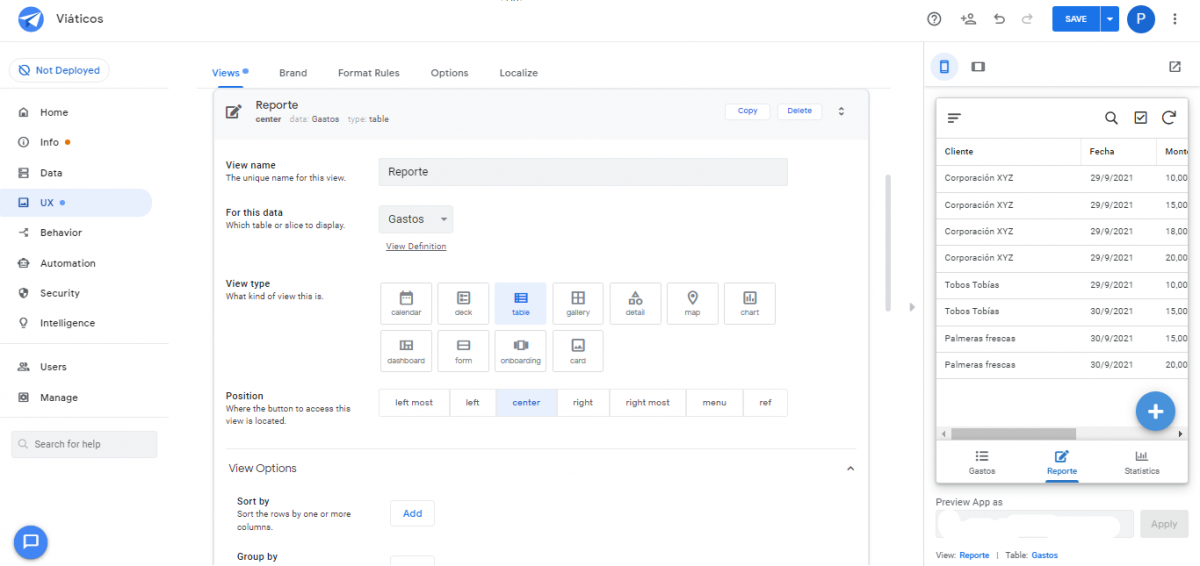This screenshot has width=1200, height=566.
Task: Open the View Definition link
Action: click(x=416, y=246)
